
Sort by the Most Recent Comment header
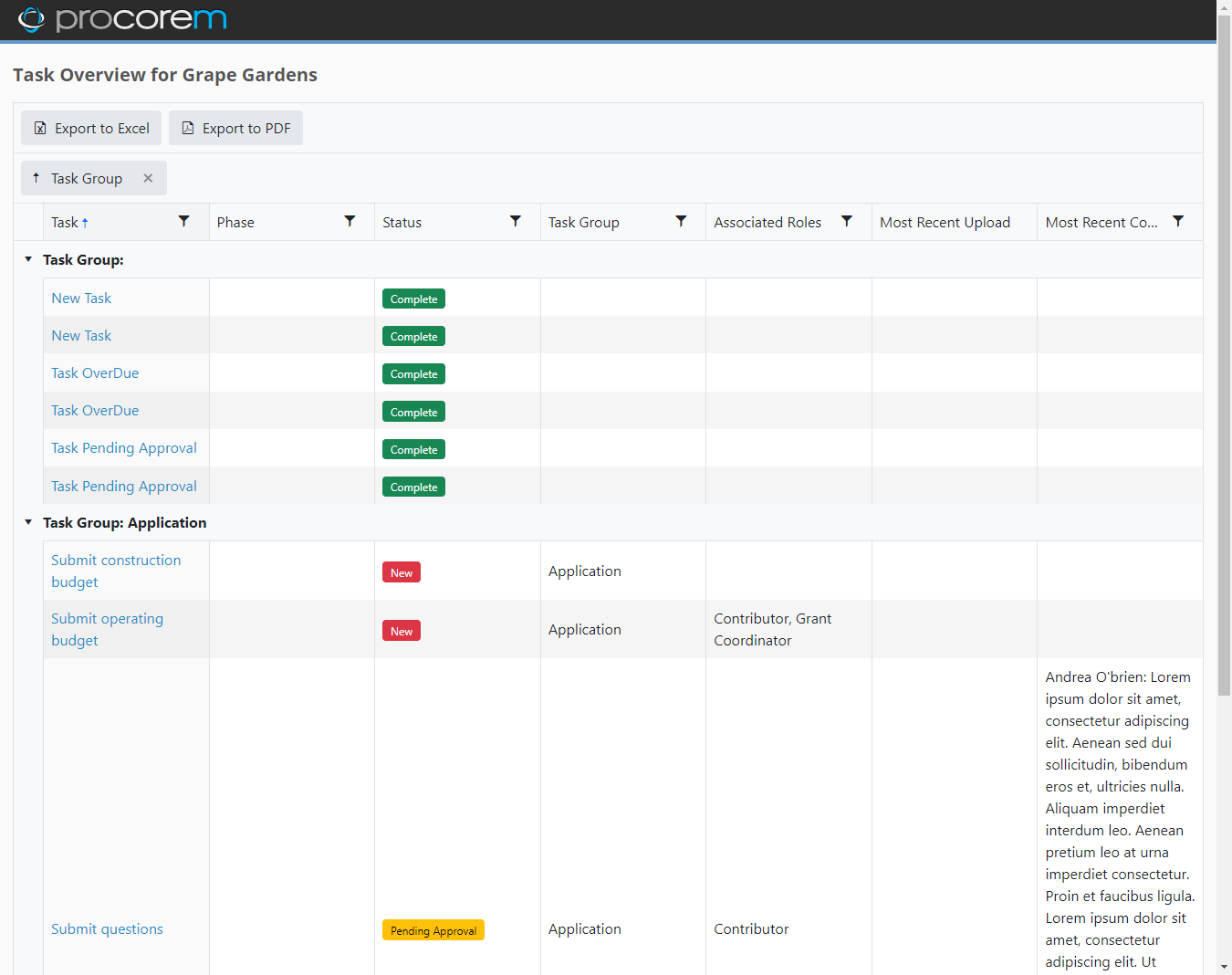click(x=1101, y=222)
